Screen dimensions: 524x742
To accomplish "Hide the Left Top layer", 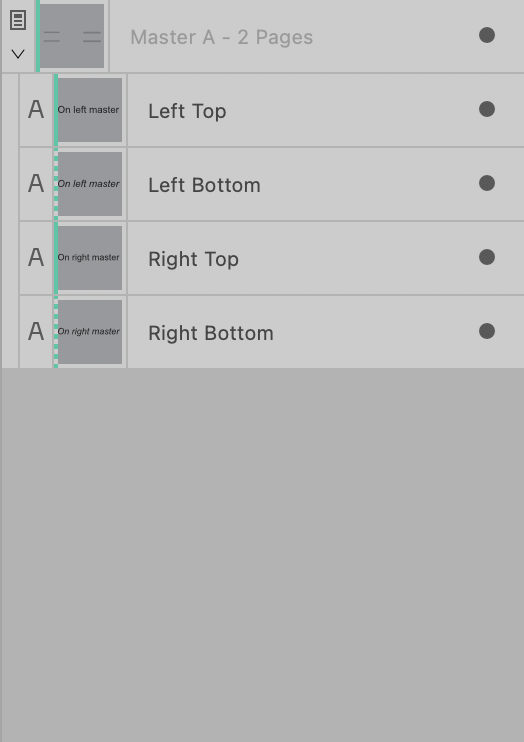I will click(487, 109).
